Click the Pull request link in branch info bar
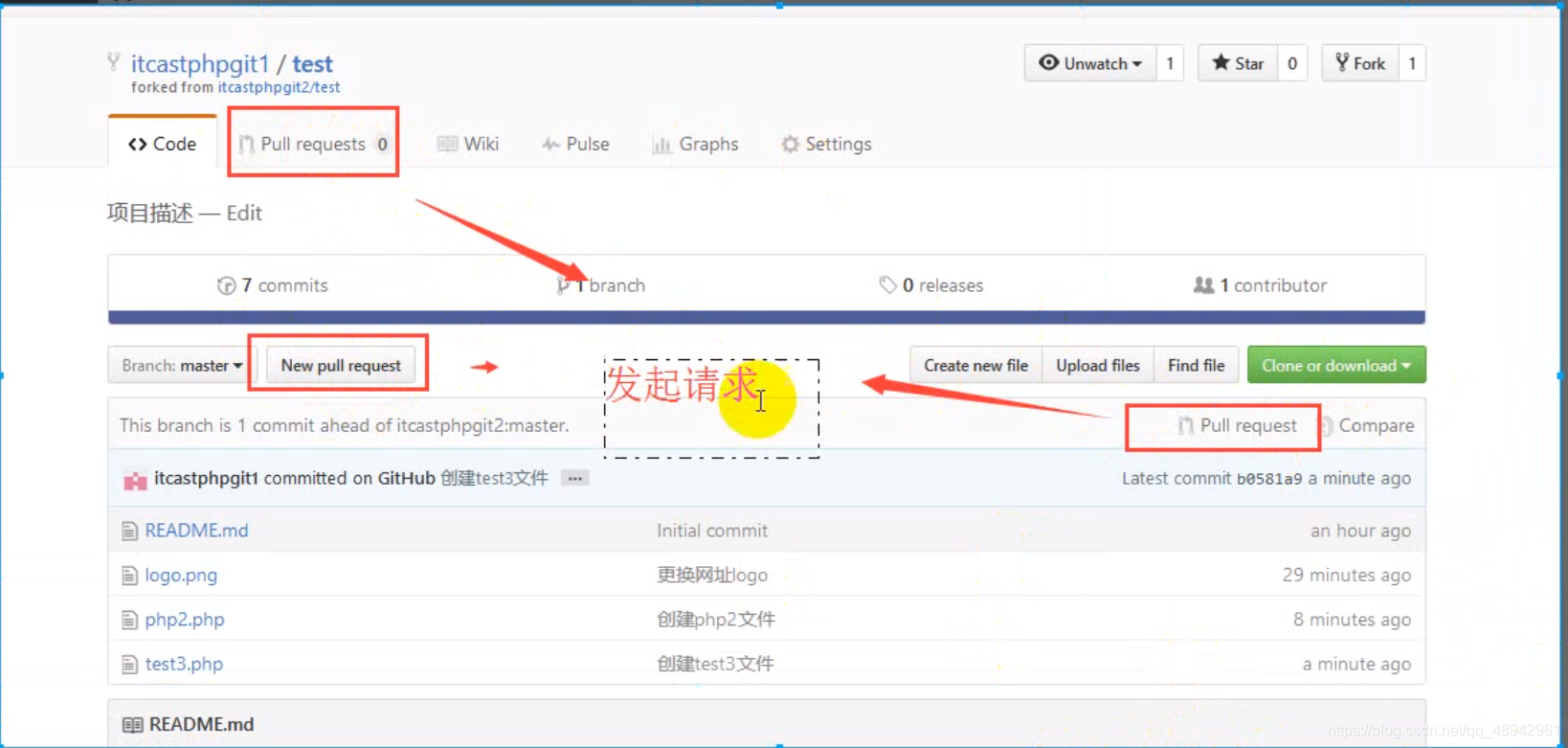 pos(1237,425)
